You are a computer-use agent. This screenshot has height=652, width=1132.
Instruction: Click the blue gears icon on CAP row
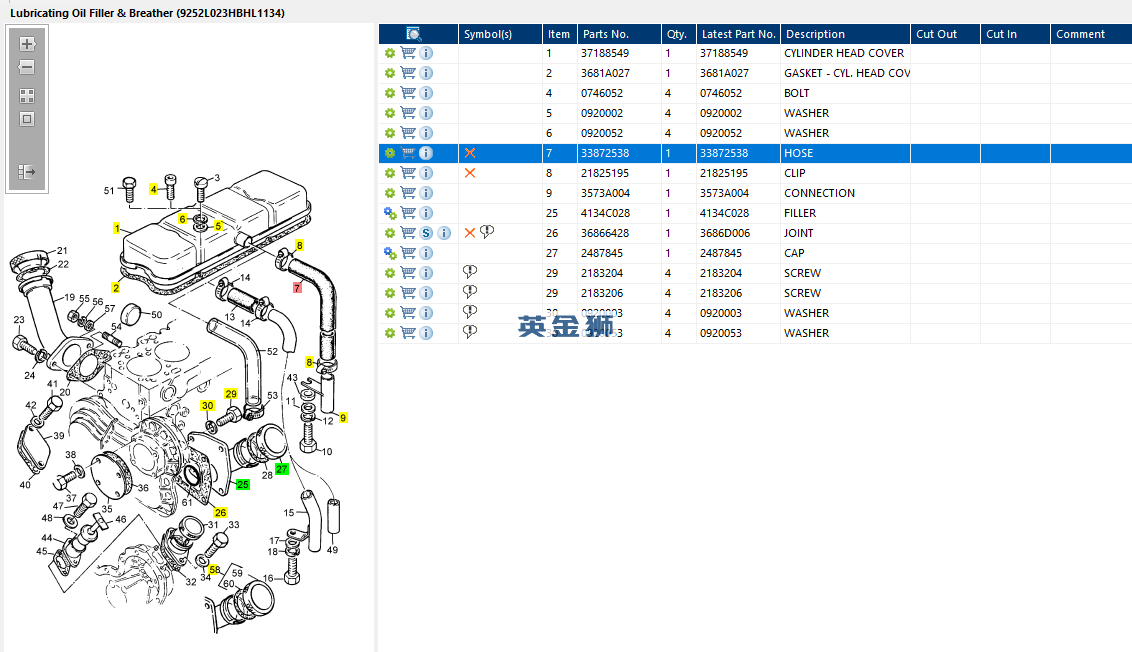pyautogui.click(x=390, y=253)
